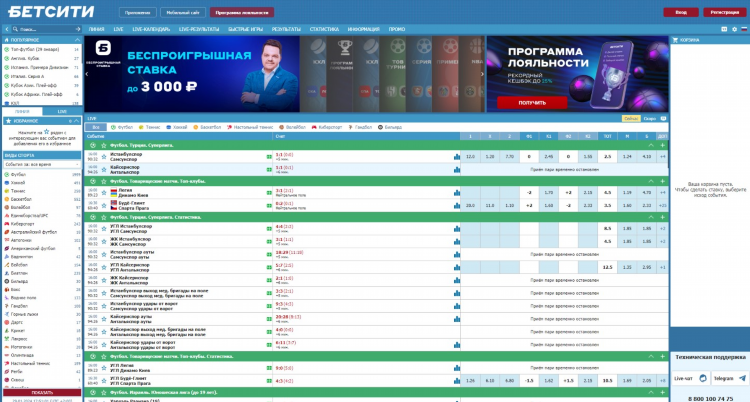The width and height of the screenshot is (750, 402).
Task: Open ПРОМО in top navigation
Action: click(x=397, y=29)
